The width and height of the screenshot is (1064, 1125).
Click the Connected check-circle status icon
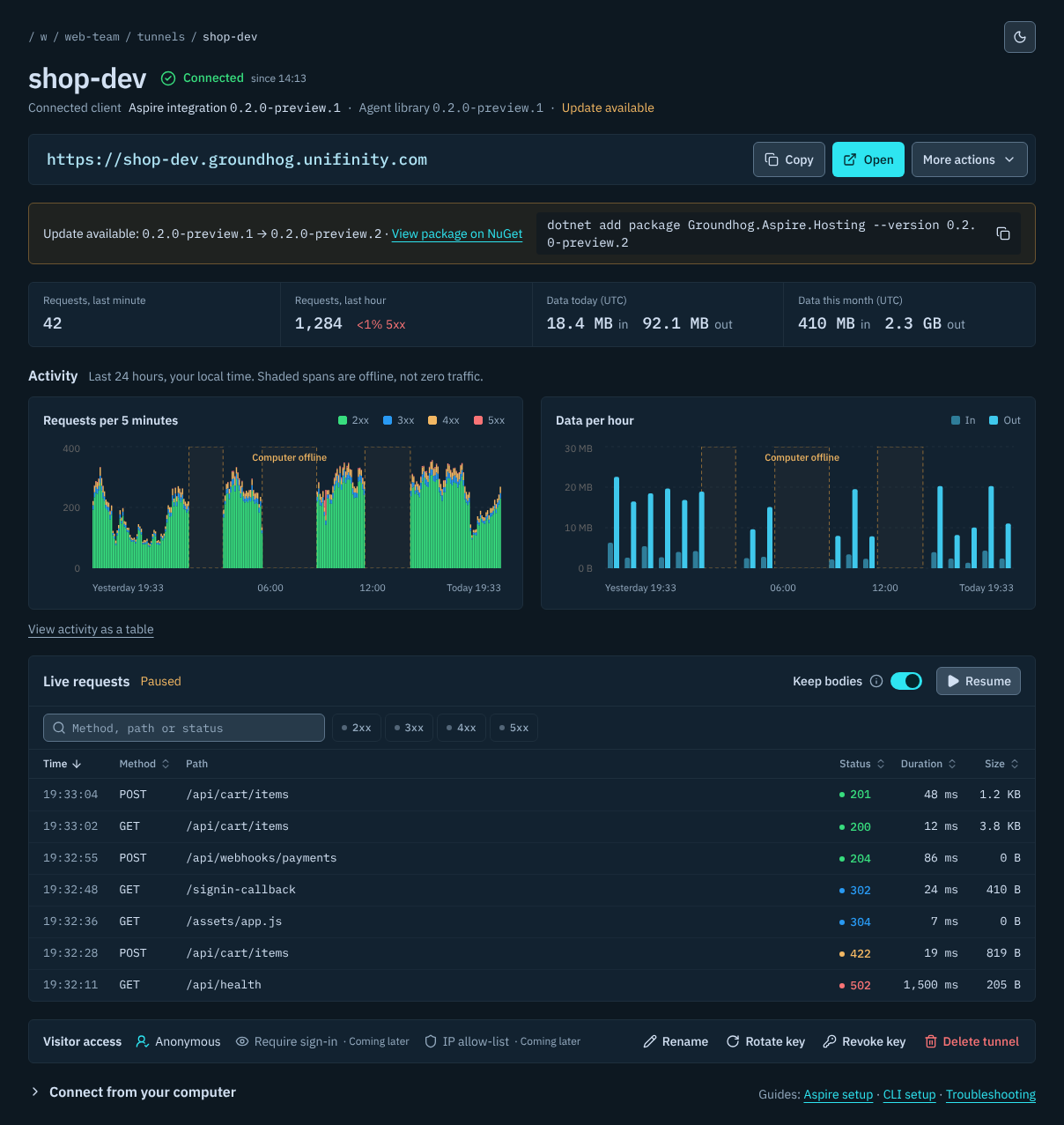pyautogui.click(x=168, y=78)
